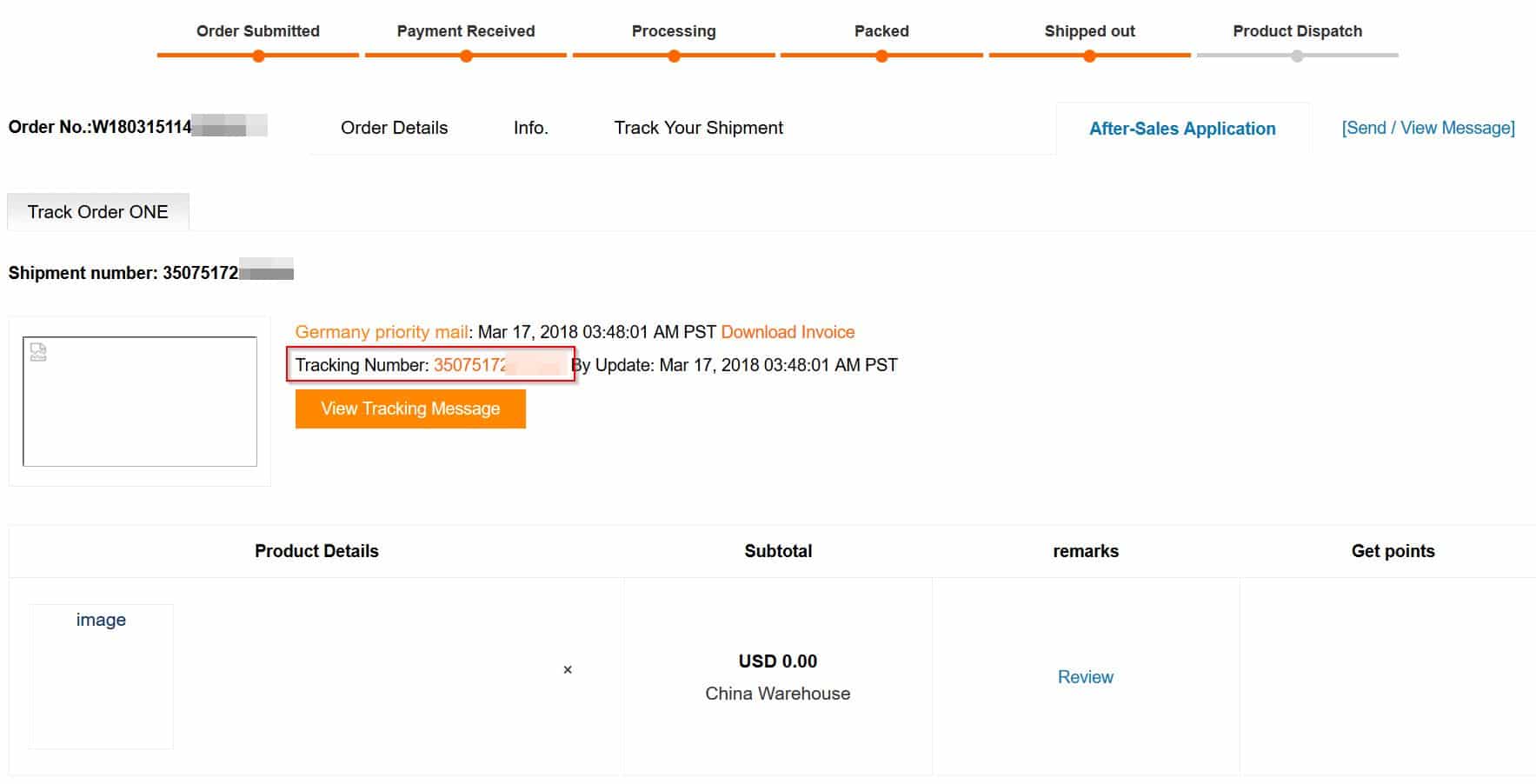This screenshot has height=784, width=1536.
Task: Click the grey Product Dispatch step dot
Action: coord(1297,56)
